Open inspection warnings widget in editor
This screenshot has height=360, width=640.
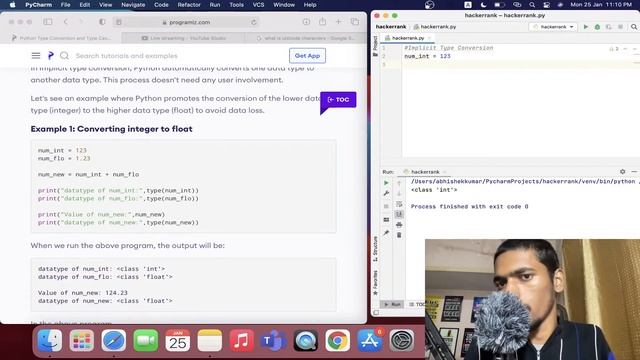pos(614,49)
